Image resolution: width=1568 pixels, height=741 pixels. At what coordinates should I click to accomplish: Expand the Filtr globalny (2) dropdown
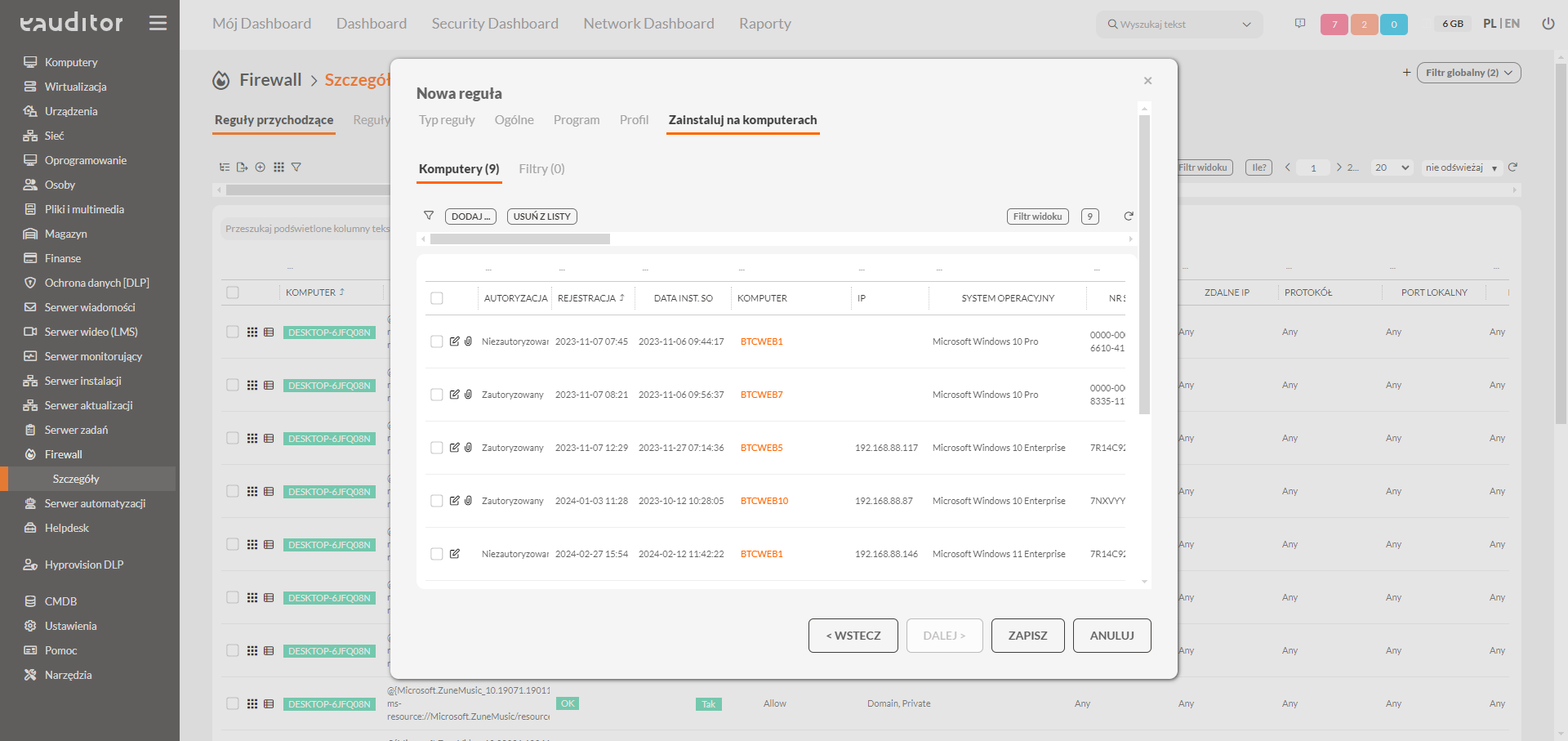[x=1468, y=73]
